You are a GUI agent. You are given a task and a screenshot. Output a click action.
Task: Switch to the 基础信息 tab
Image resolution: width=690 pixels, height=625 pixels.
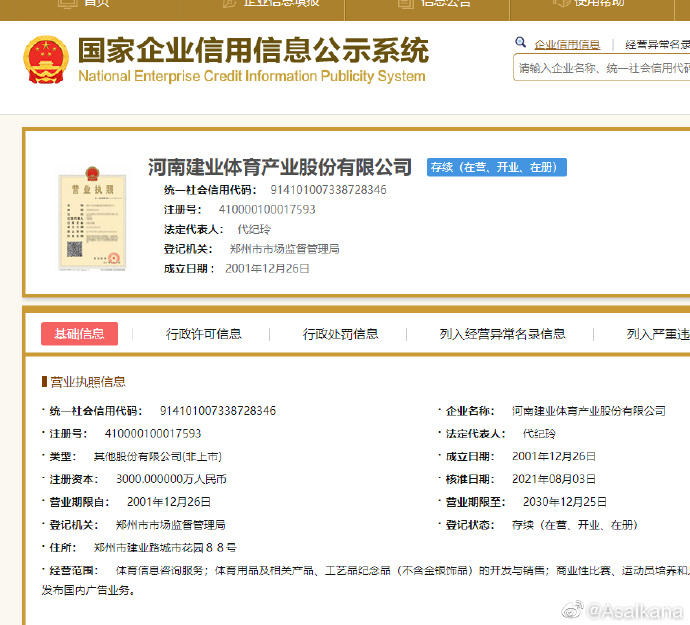tap(79, 334)
